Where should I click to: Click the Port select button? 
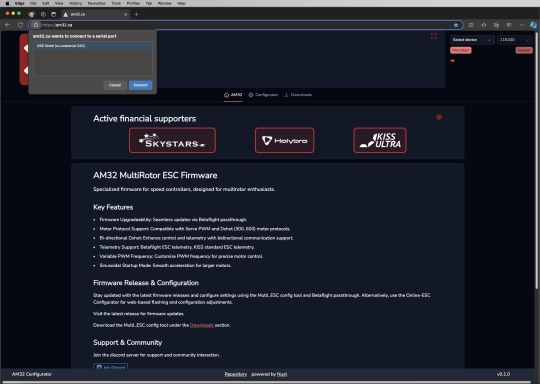[461, 50]
